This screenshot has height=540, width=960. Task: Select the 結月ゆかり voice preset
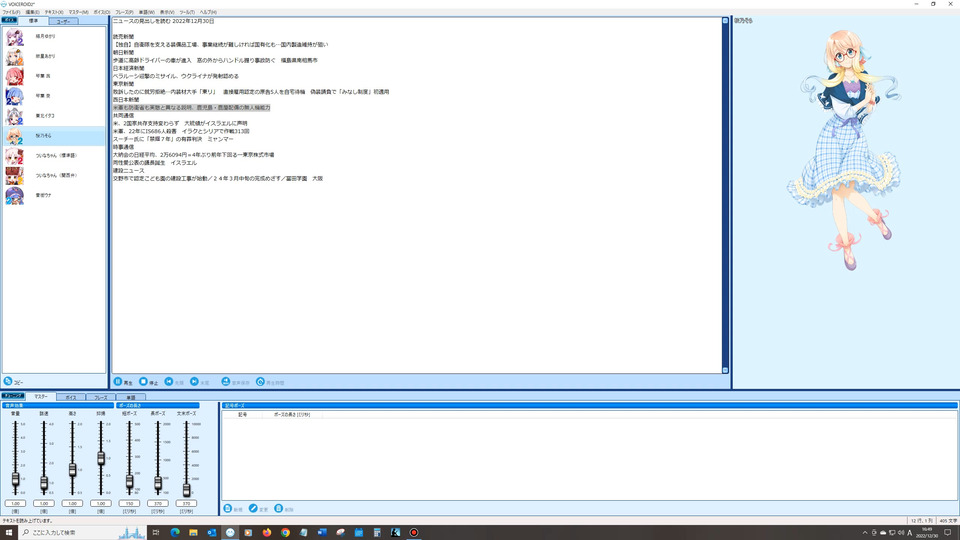pos(54,37)
